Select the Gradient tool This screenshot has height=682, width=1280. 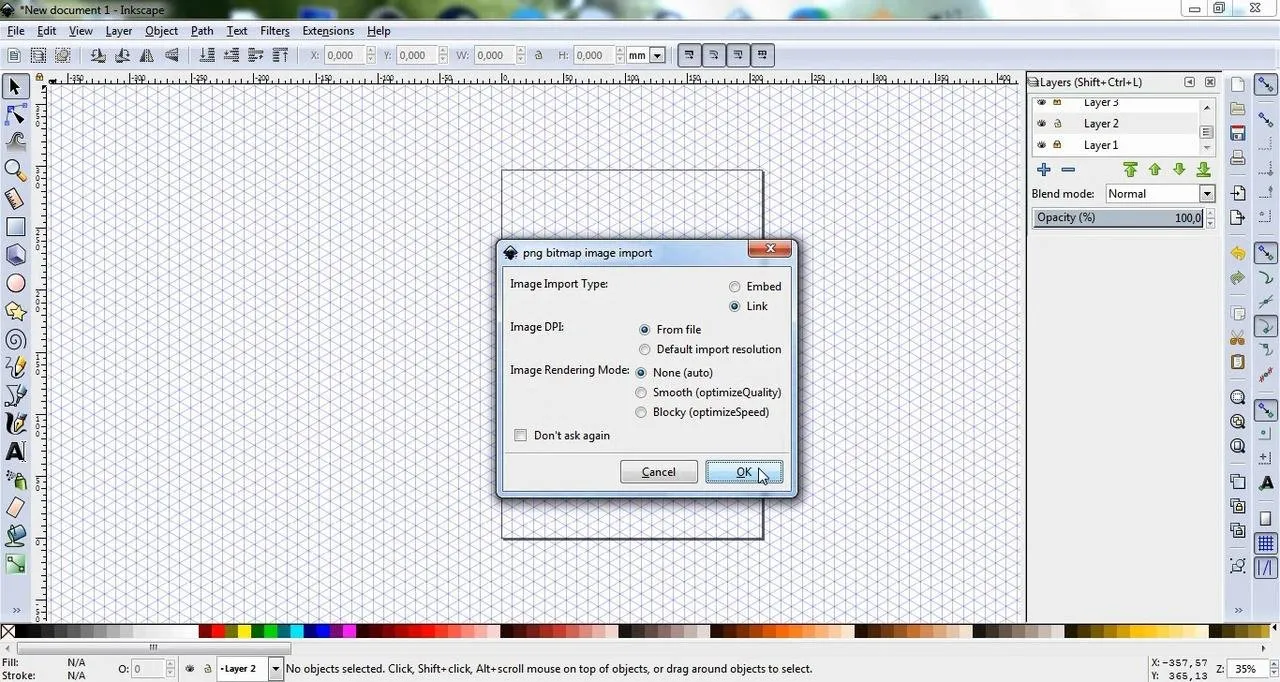[15, 565]
